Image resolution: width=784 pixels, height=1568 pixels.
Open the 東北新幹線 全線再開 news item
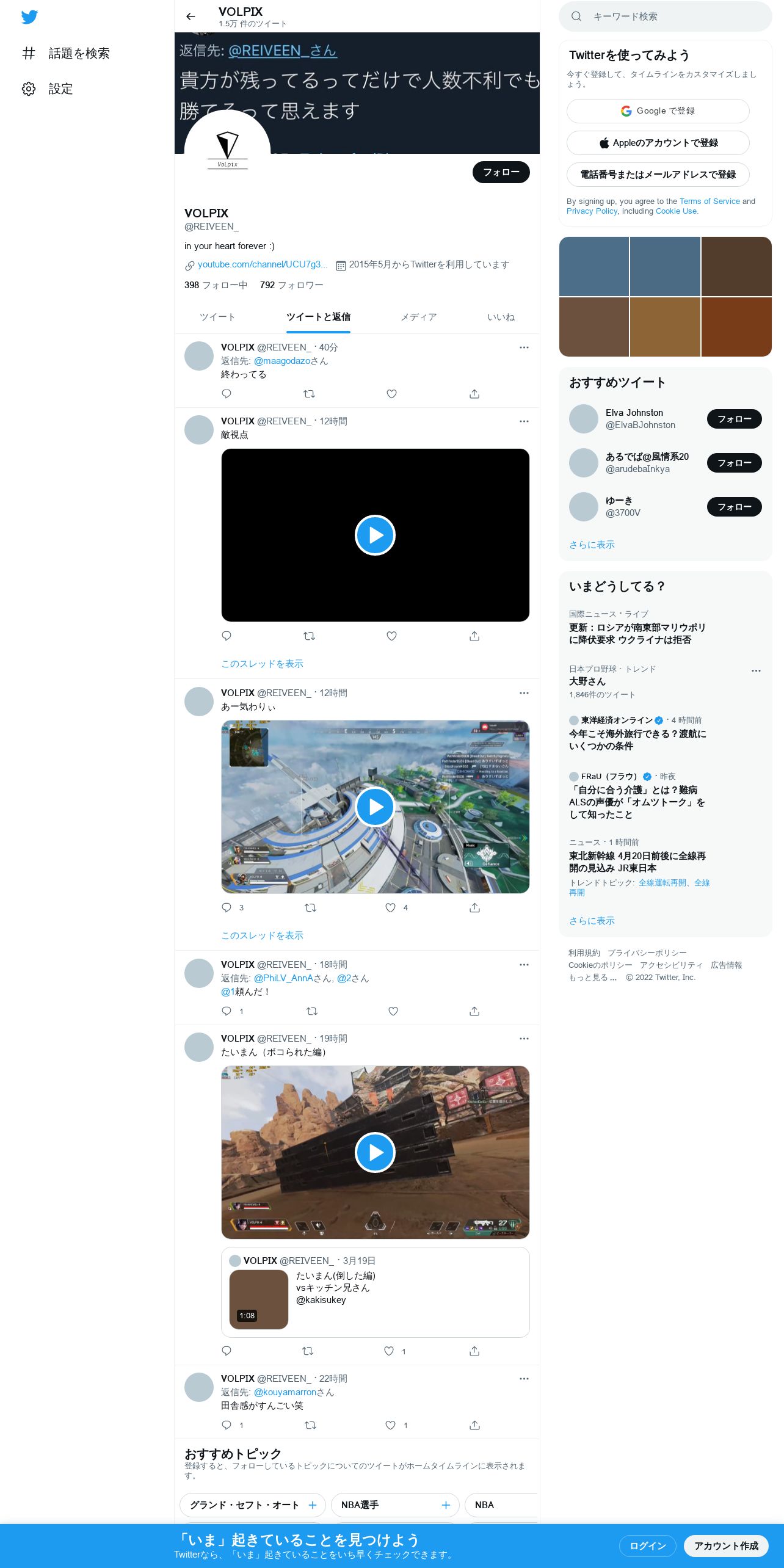(637, 862)
